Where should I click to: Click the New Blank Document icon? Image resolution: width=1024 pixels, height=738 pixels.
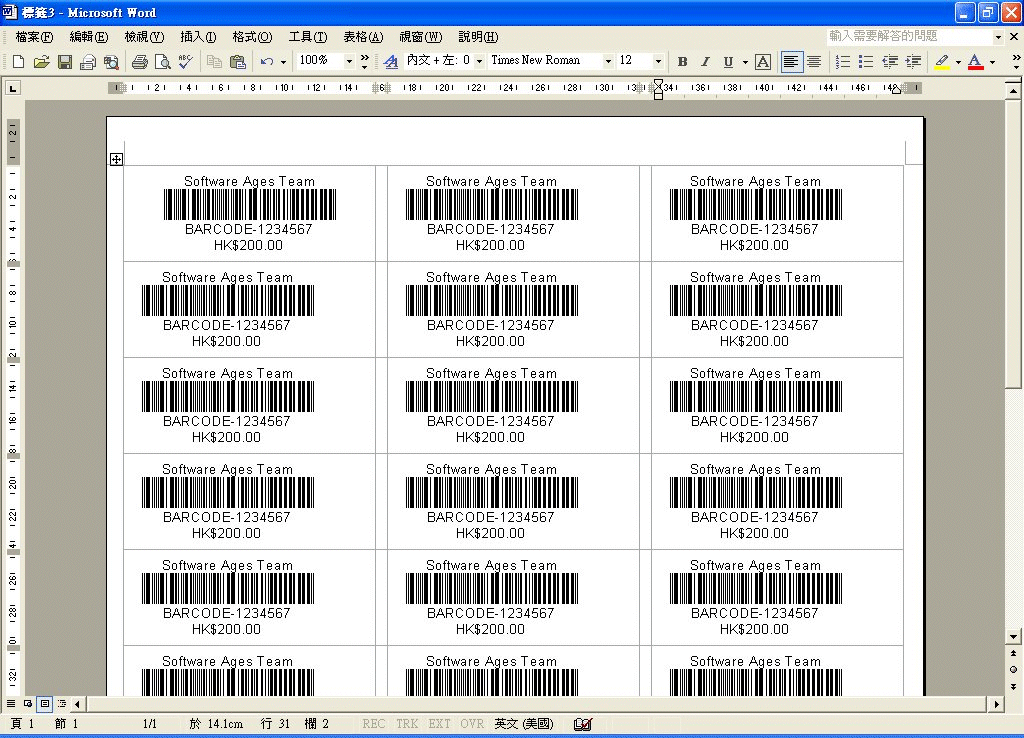click(18, 62)
